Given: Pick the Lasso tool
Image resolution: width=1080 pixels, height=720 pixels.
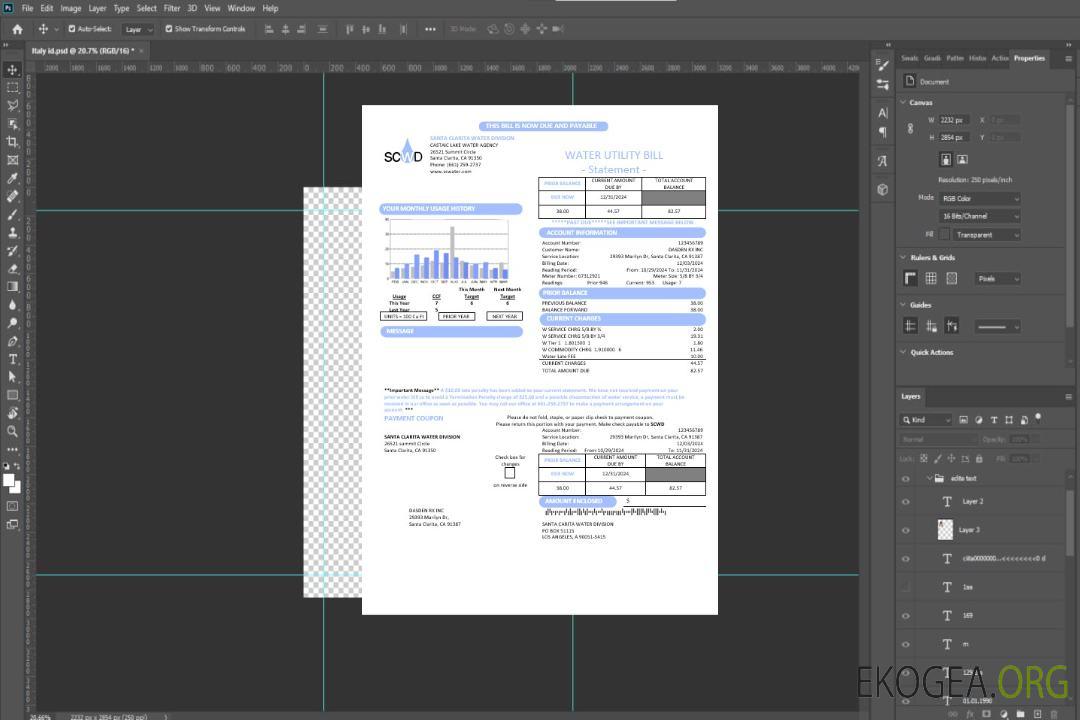Looking at the screenshot, I should (x=13, y=105).
